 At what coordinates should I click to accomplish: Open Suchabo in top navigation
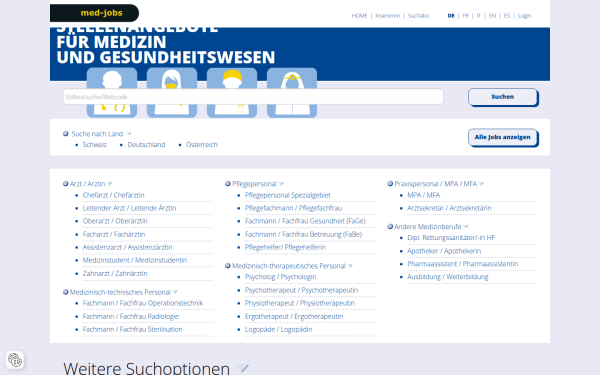coord(418,16)
